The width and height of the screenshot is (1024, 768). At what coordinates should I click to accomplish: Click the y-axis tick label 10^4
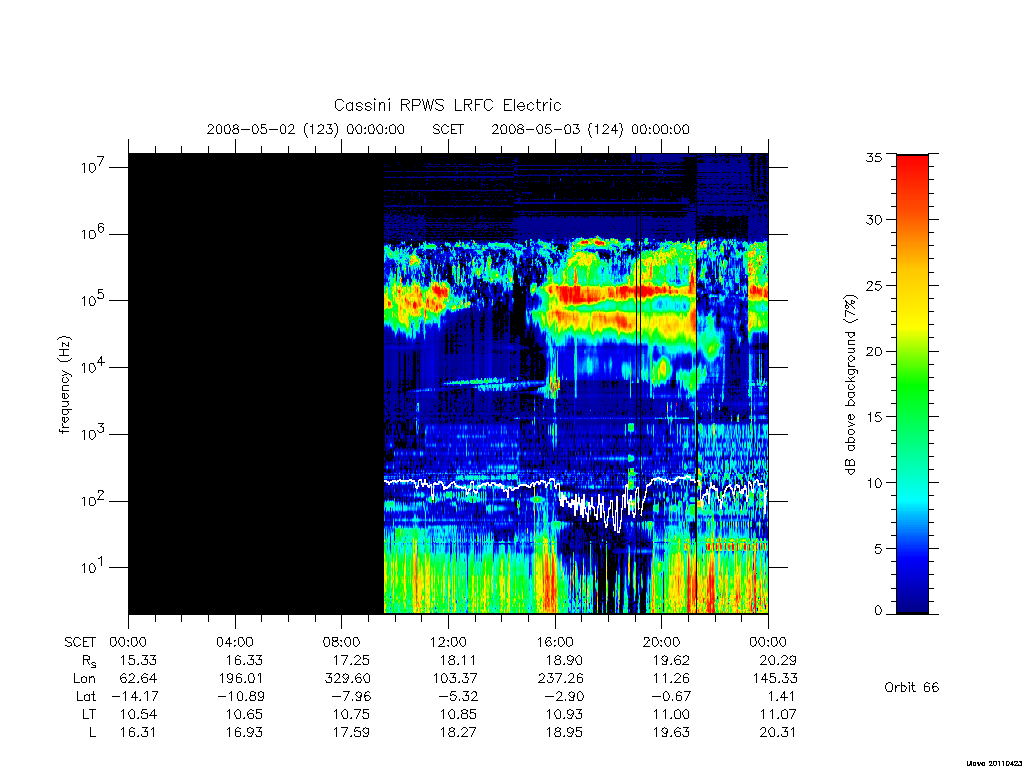pos(93,366)
